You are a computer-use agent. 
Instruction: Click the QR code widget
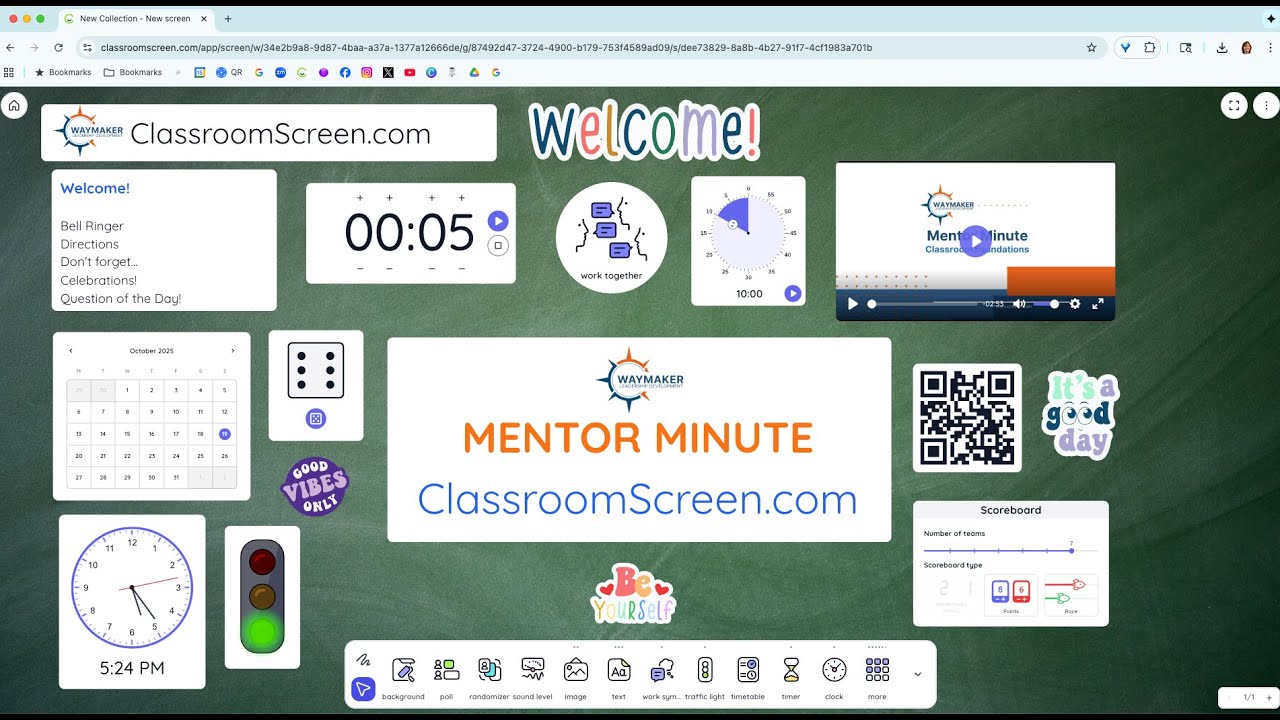click(x=967, y=418)
